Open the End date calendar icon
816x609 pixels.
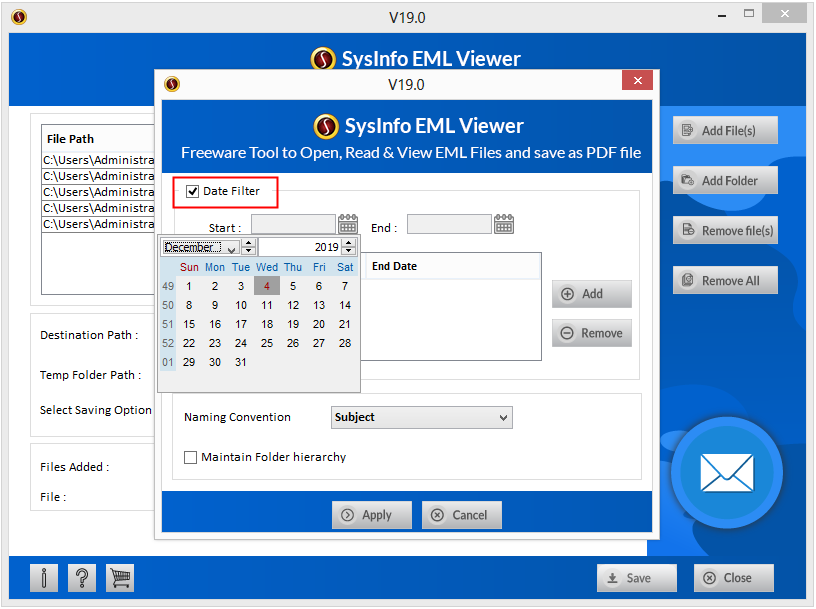click(x=504, y=224)
